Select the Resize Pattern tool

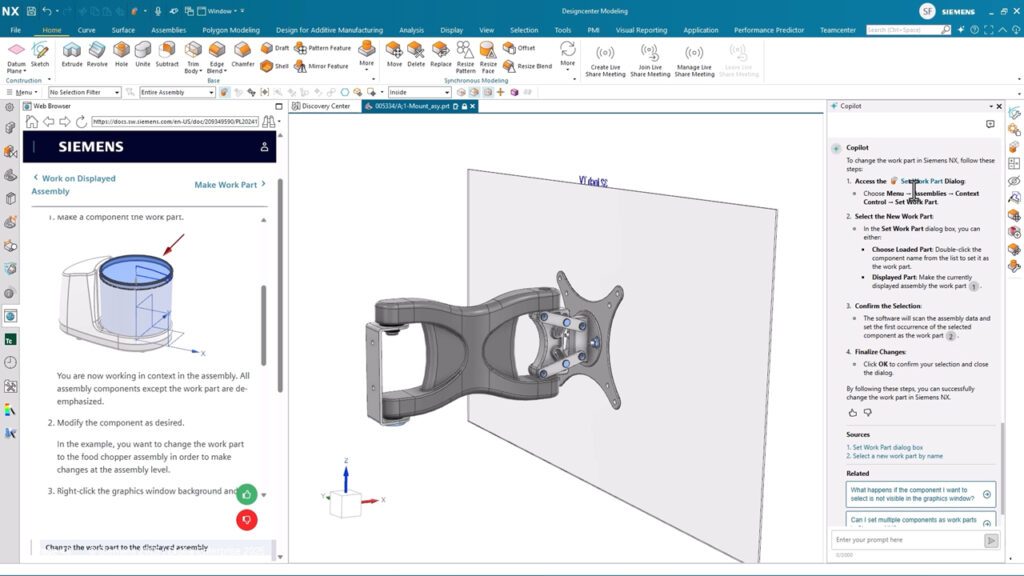[465, 57]
